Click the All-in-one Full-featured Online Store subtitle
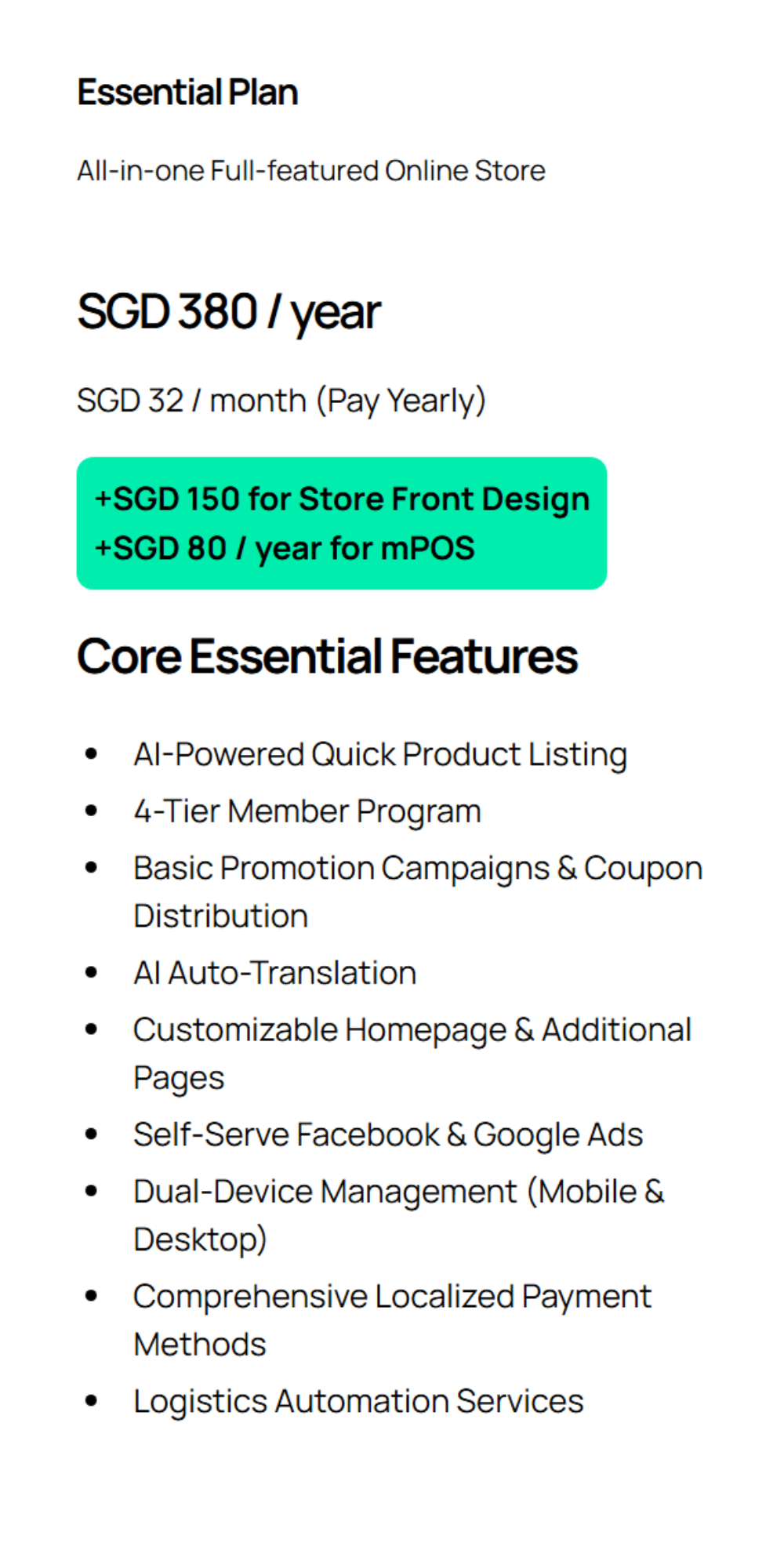784x1568 pixels. coord(310,171)
